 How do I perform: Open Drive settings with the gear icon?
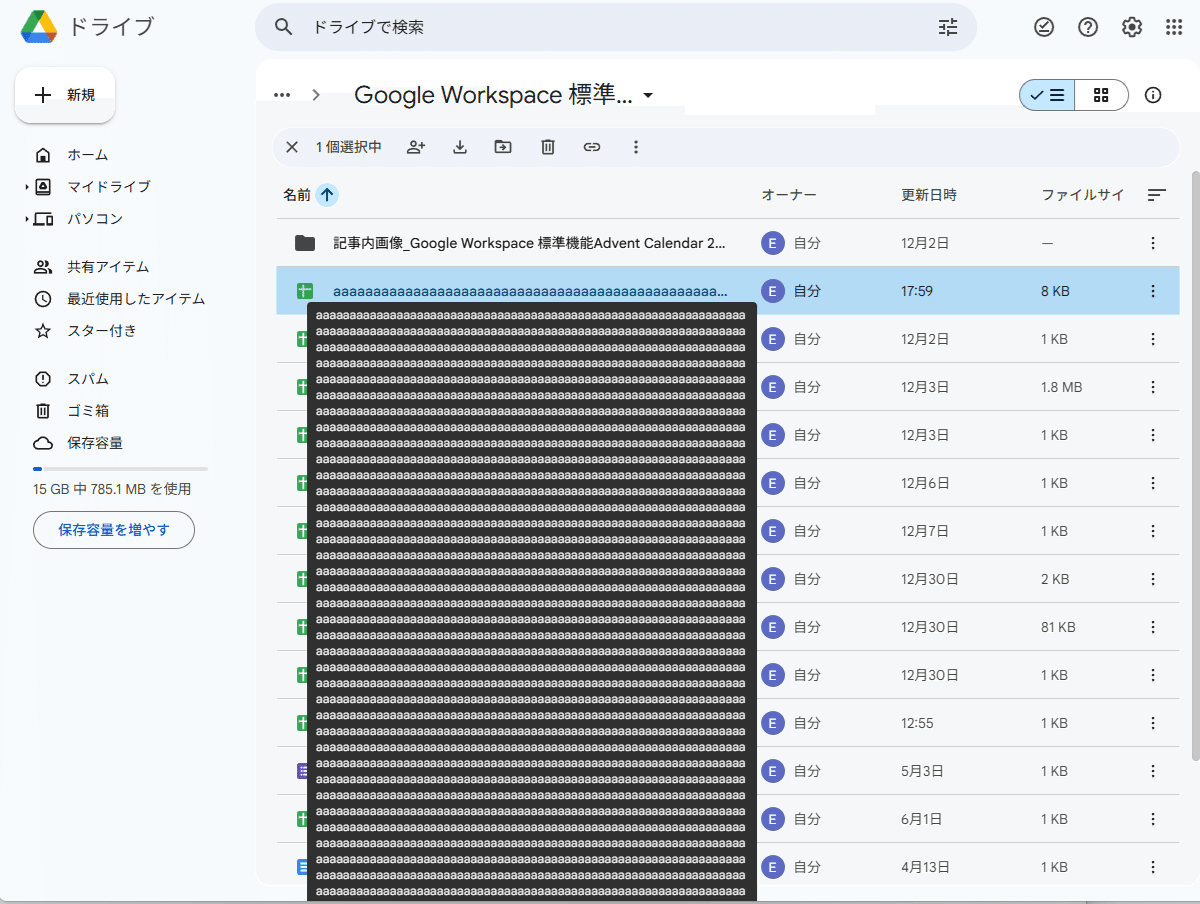[x=1131, y=27]
